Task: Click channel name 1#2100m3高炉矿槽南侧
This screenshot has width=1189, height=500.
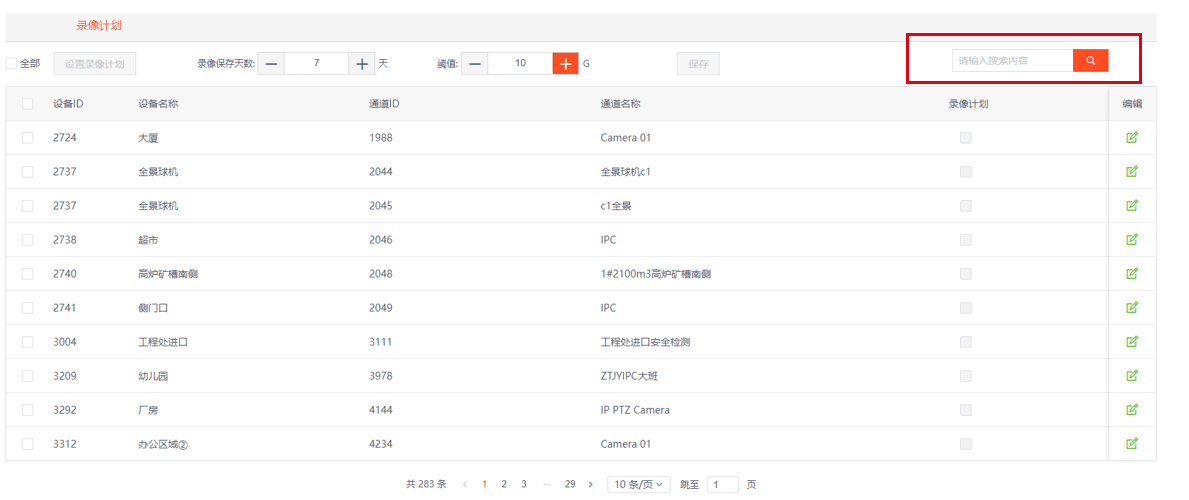Action: (655, 274)
